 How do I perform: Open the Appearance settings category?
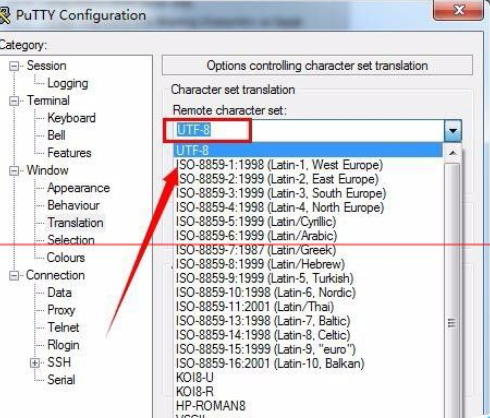click(79, 188)
